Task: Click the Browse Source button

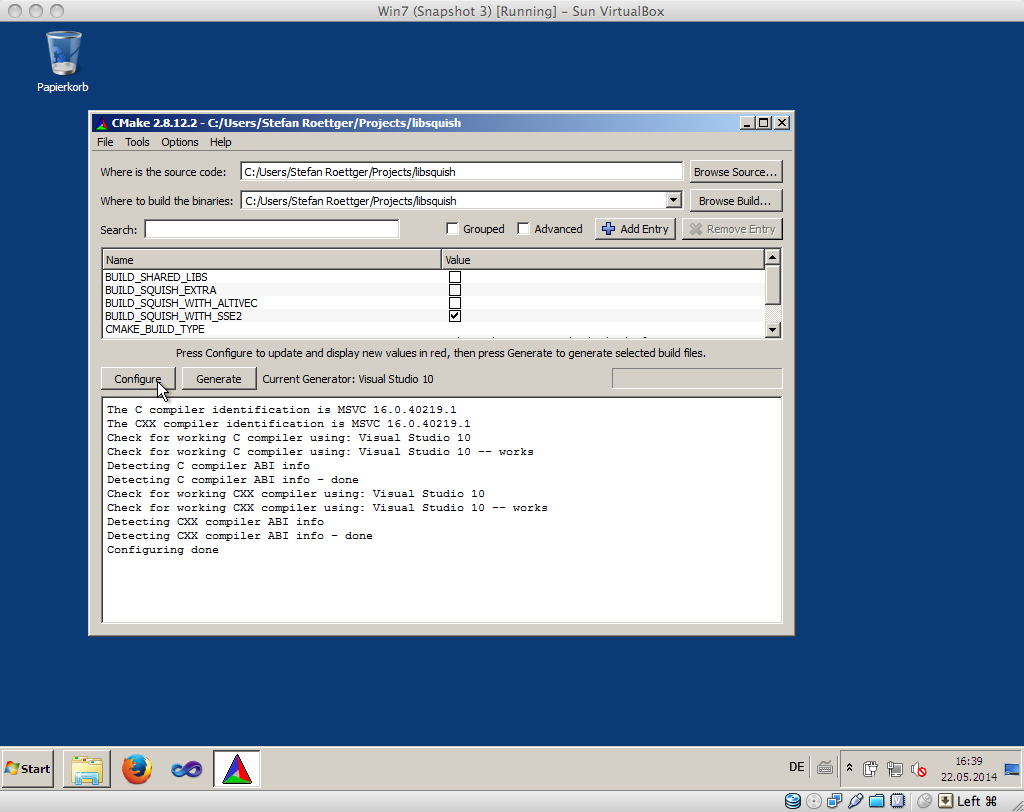Action: [x=735, y=172]
